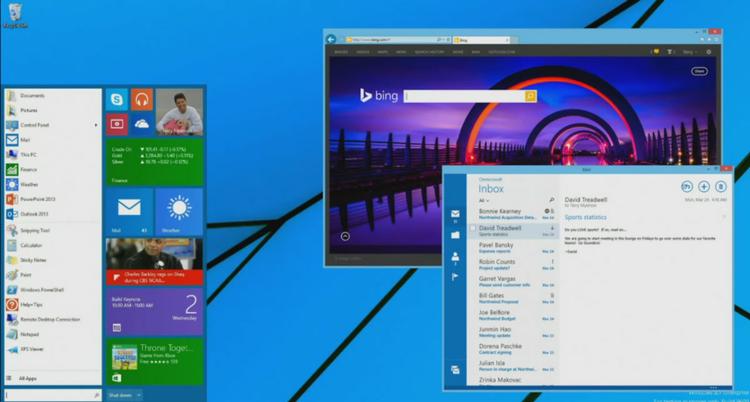
Task: Click the yellow Bing search button
Action: (530, 96)
